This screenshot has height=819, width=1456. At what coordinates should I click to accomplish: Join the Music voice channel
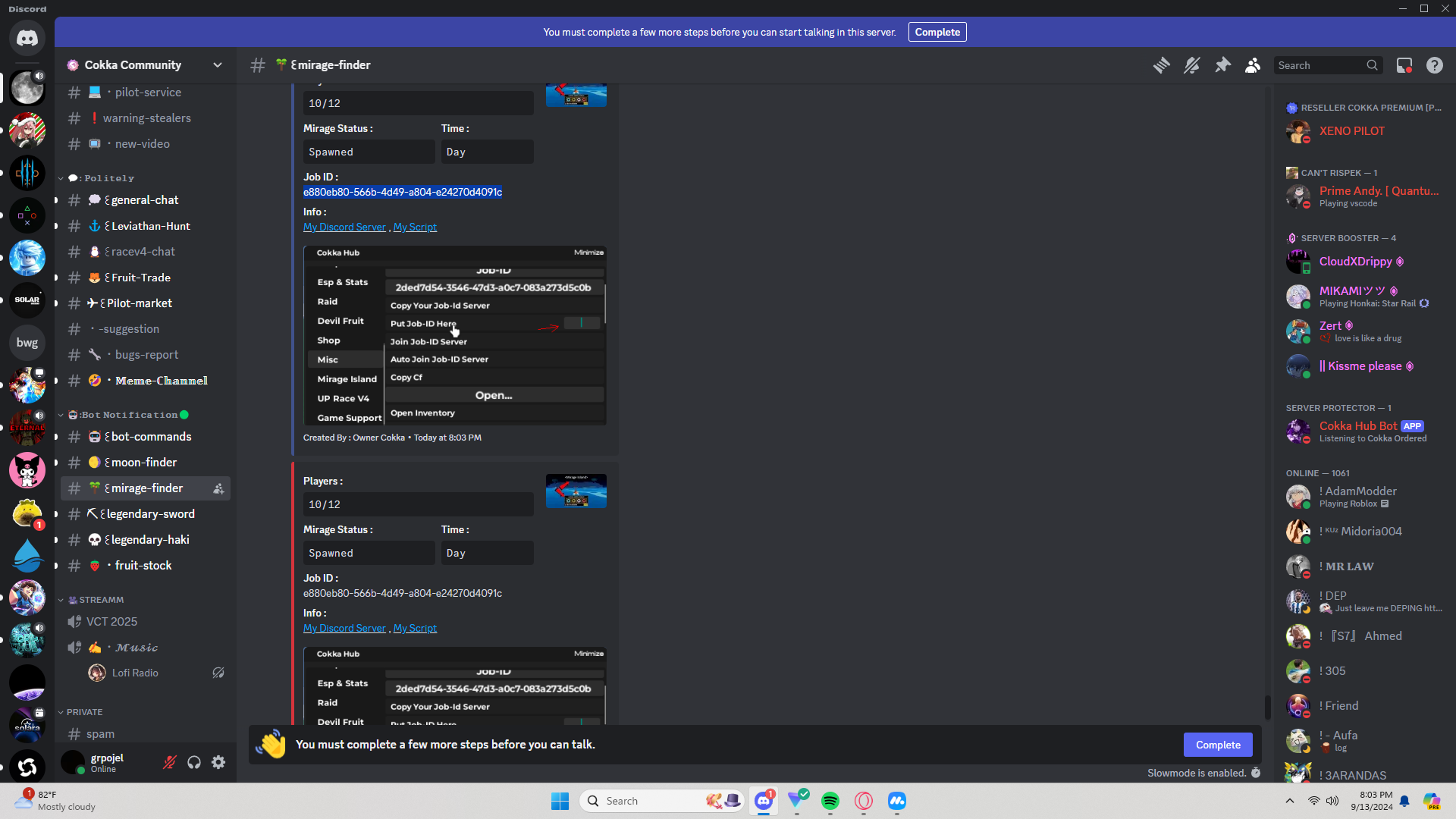pos(146,648)
